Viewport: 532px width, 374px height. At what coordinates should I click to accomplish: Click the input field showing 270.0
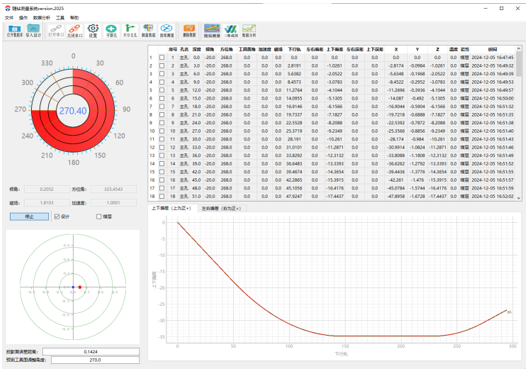[x=95, y=360]
